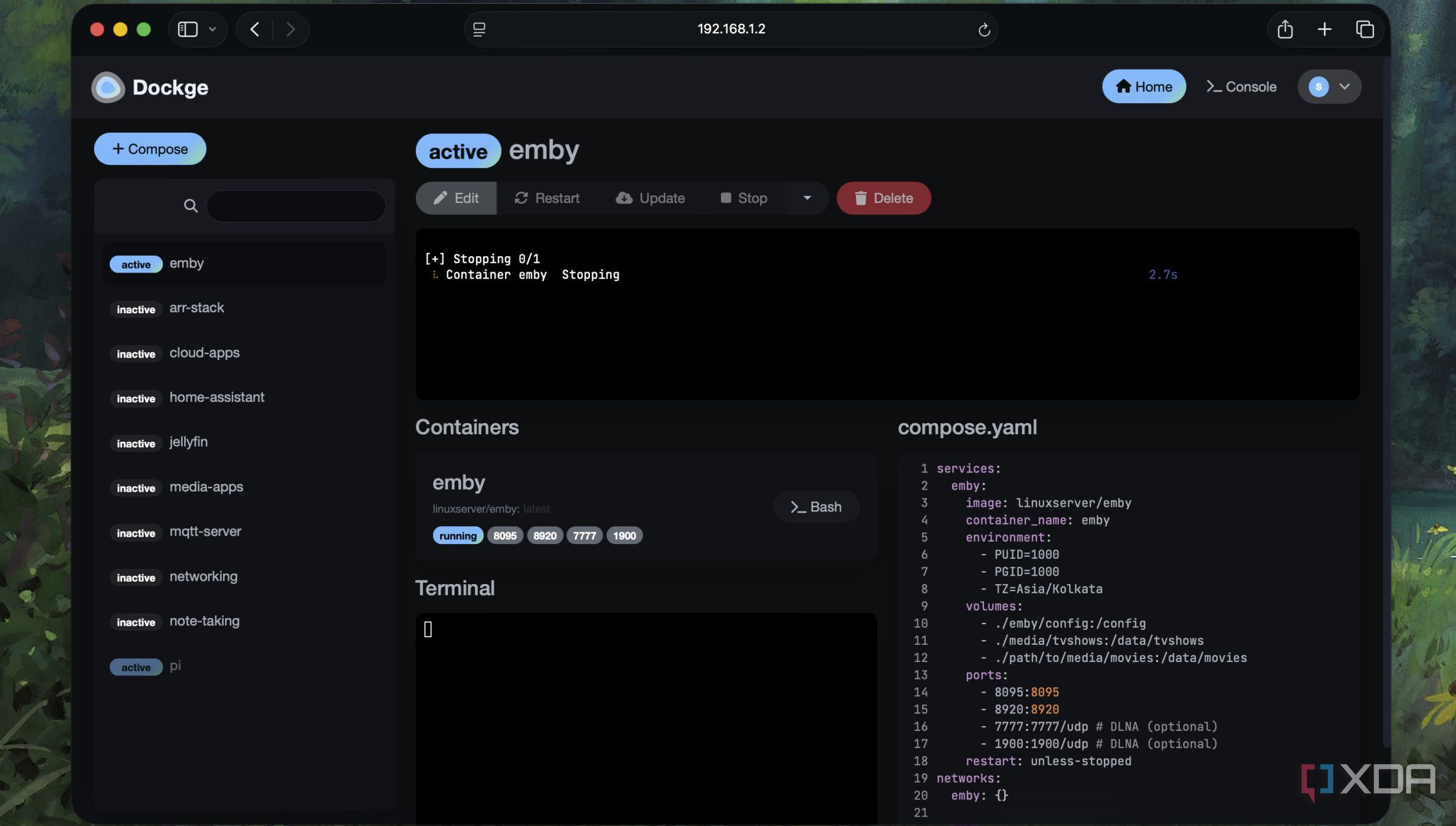1456x826 pixels.
Task: Click the Edit button
Action: tap(456, 198)
